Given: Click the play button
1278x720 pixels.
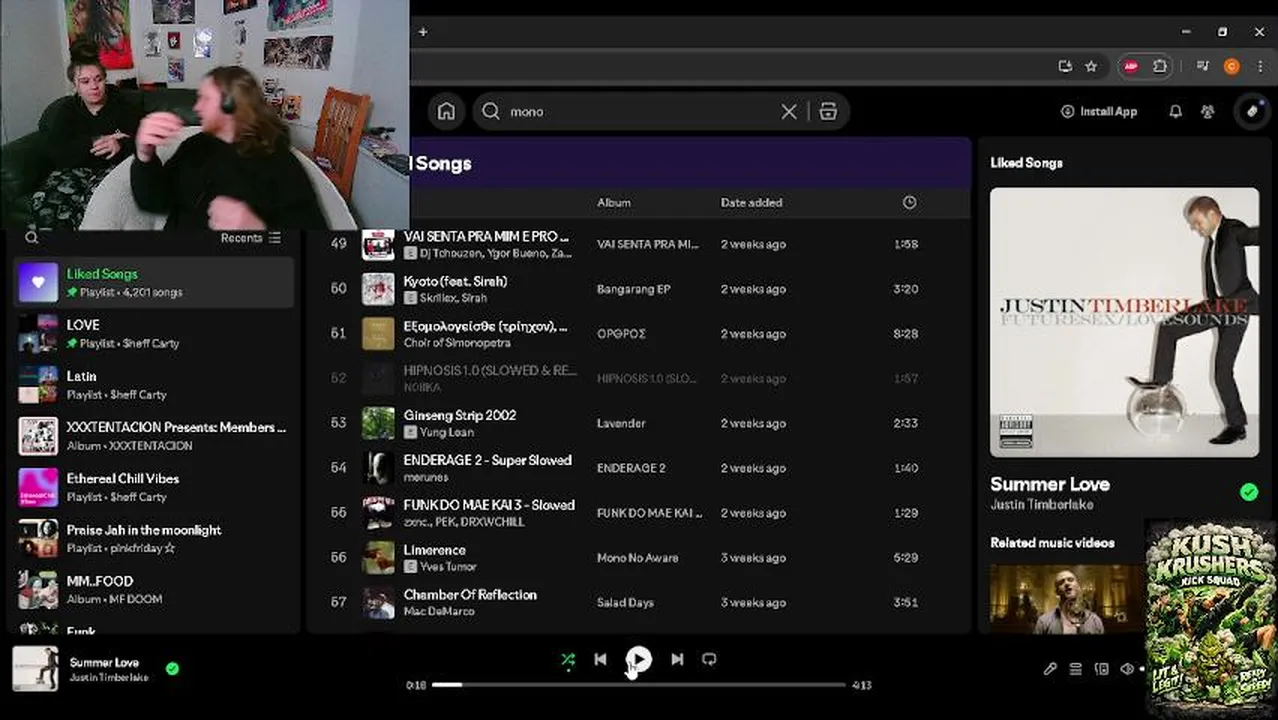Looking at the screenshot, I should (x=639, y=660).
